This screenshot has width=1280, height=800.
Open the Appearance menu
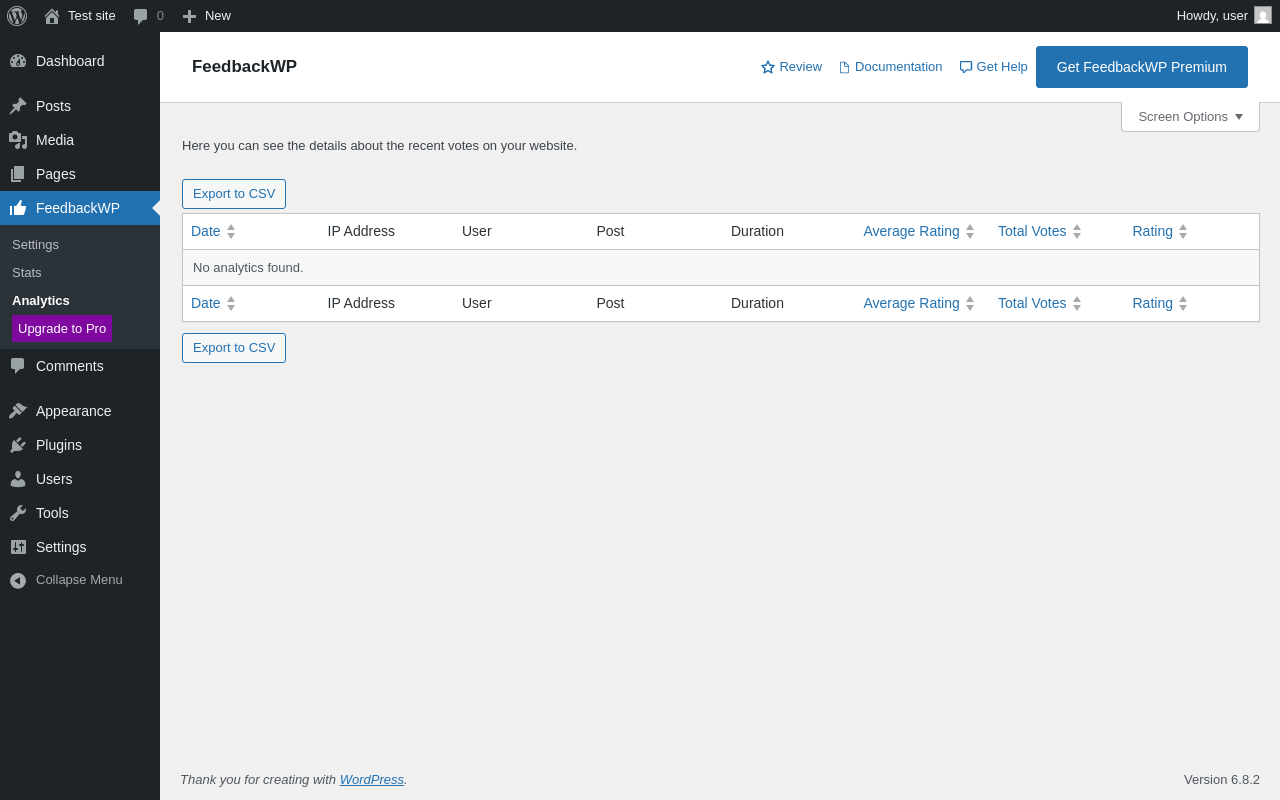(x=80, y=411)
